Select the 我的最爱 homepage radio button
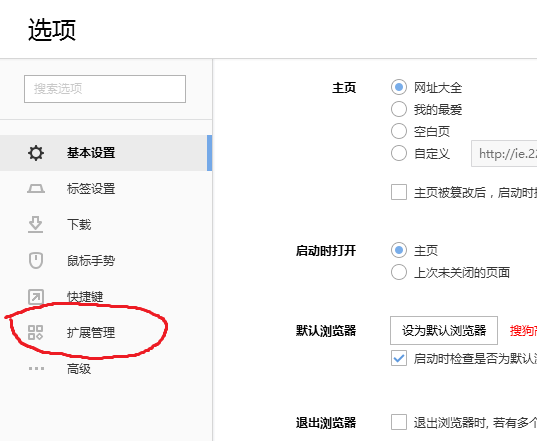 (399, 110)
